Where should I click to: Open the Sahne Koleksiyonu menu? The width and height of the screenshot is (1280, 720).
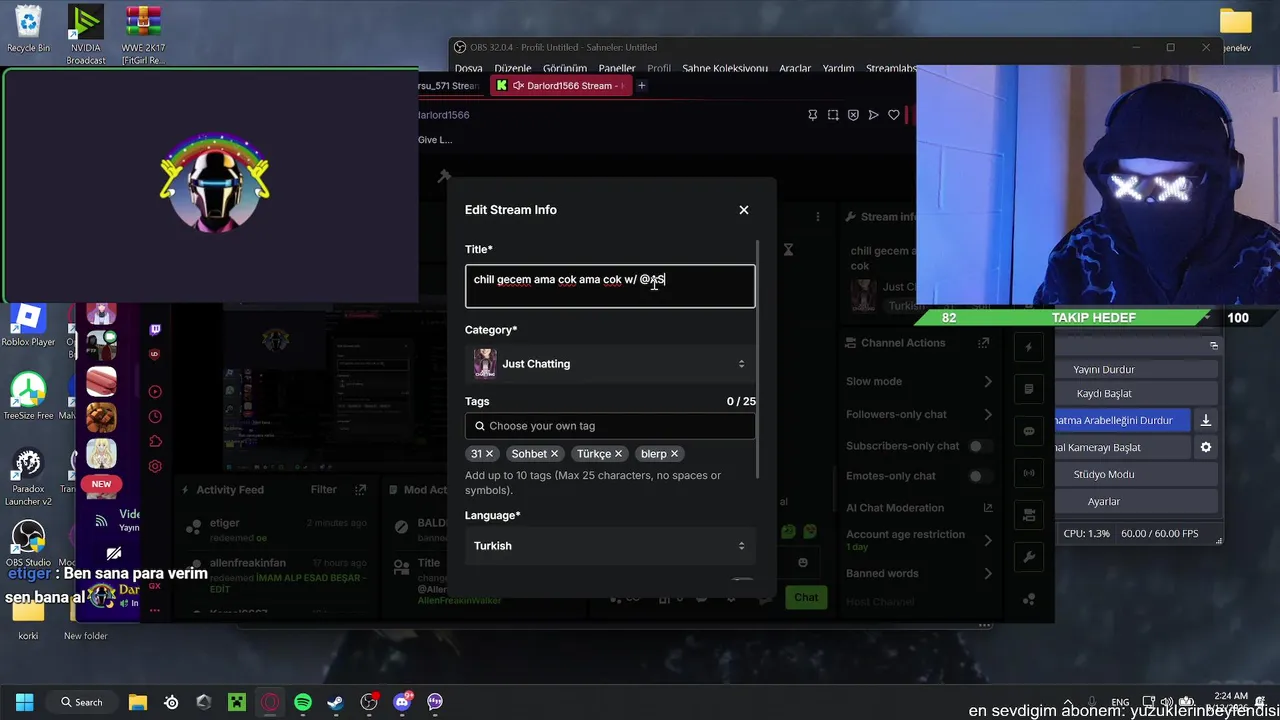point(725,69)
